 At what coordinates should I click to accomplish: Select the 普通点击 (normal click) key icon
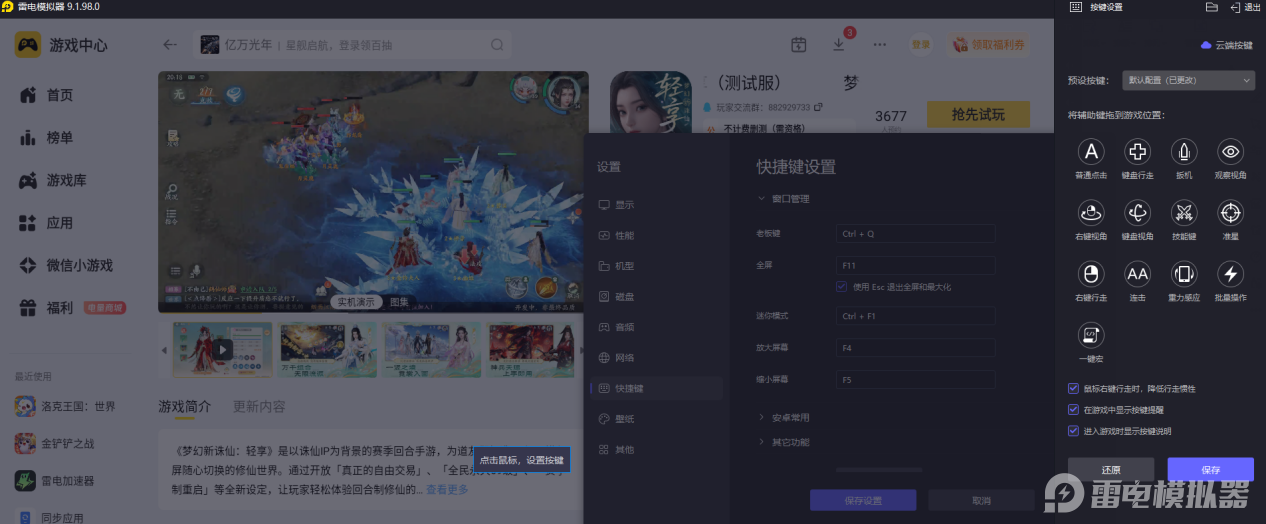(x=1091, y=152)
